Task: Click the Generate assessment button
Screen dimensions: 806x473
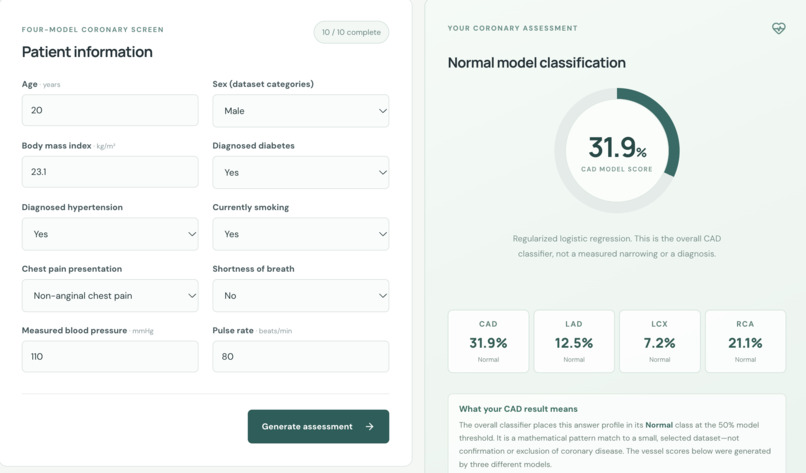Action: 318,426
